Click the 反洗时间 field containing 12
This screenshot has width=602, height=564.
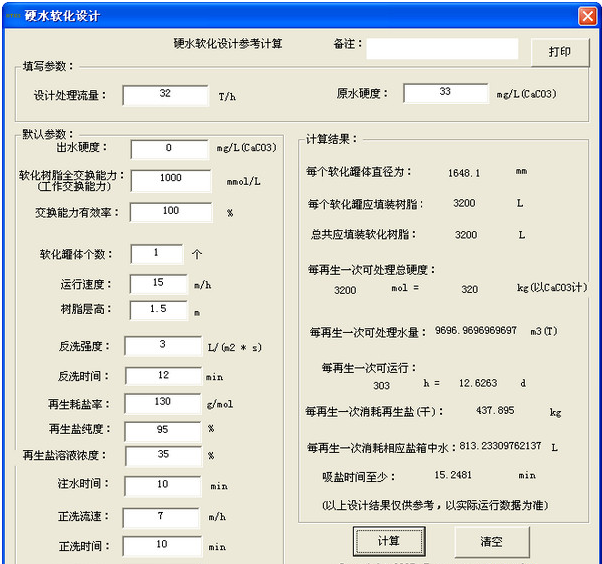(163, 375)
